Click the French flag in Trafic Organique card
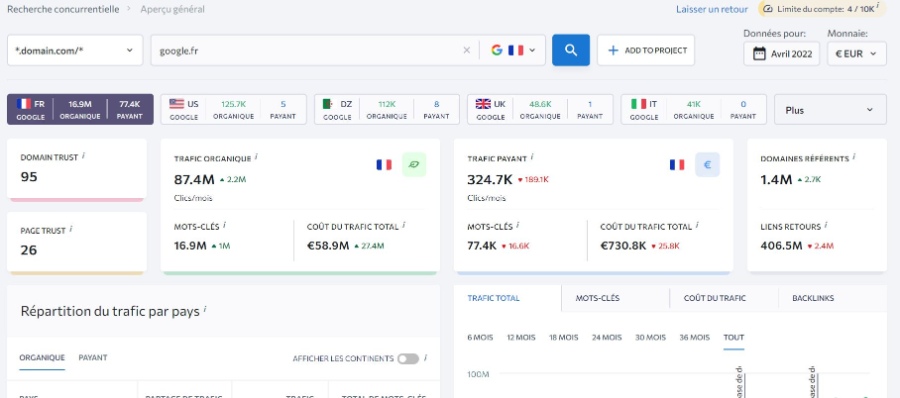The image size is (900, 398). 384,165
